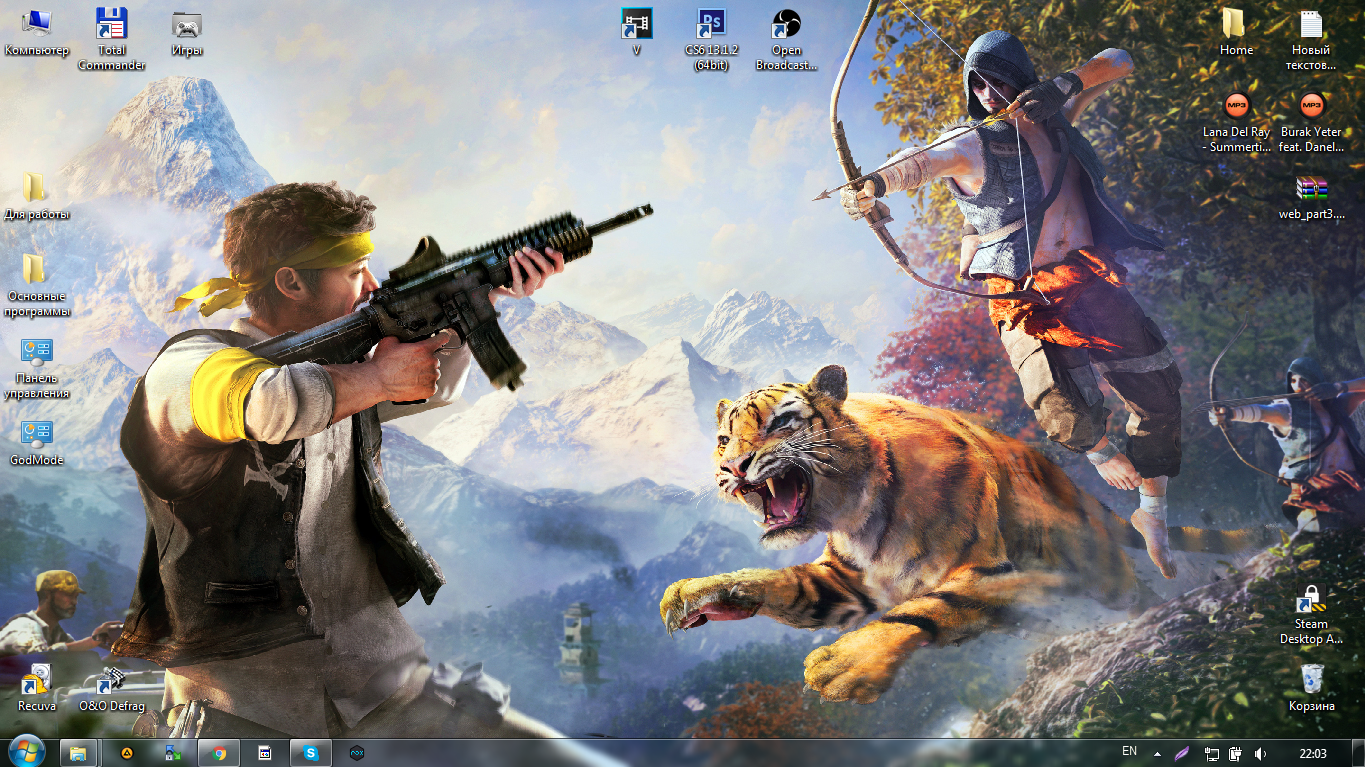Screen dimensions: 1365x767
Task: Select the V shortcut icon
Action: click(636, 31)
